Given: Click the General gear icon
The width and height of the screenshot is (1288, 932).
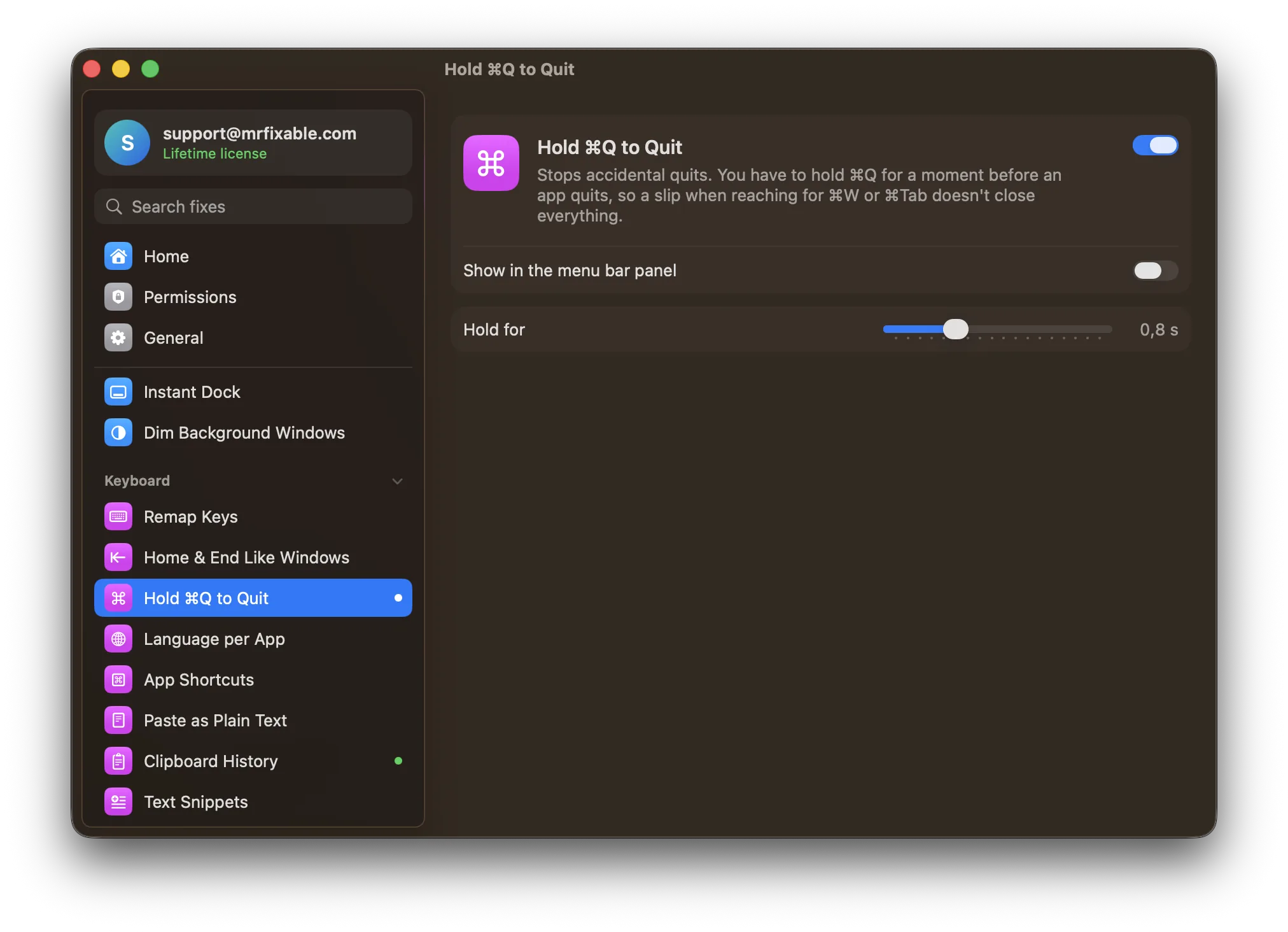Looking at the screenshot, I should [x=118, y=338].
